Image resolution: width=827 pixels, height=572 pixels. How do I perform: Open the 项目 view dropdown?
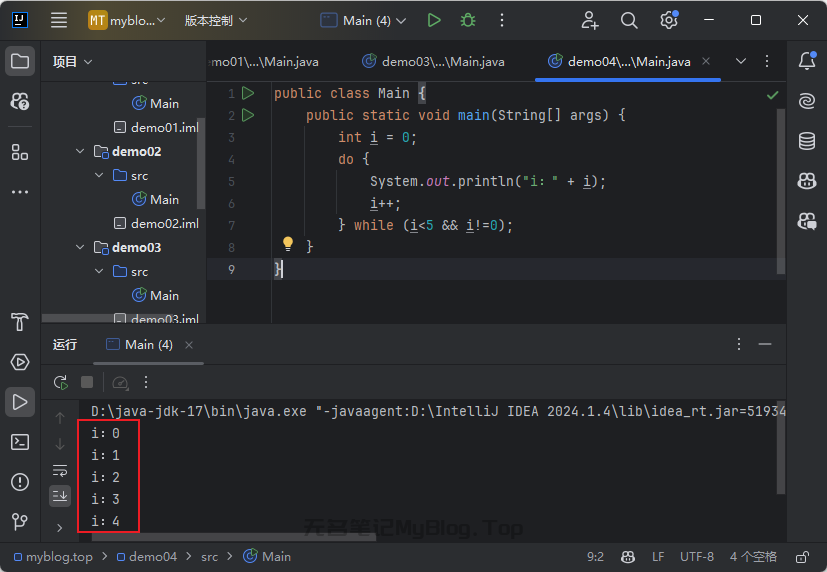pos(72,62)
